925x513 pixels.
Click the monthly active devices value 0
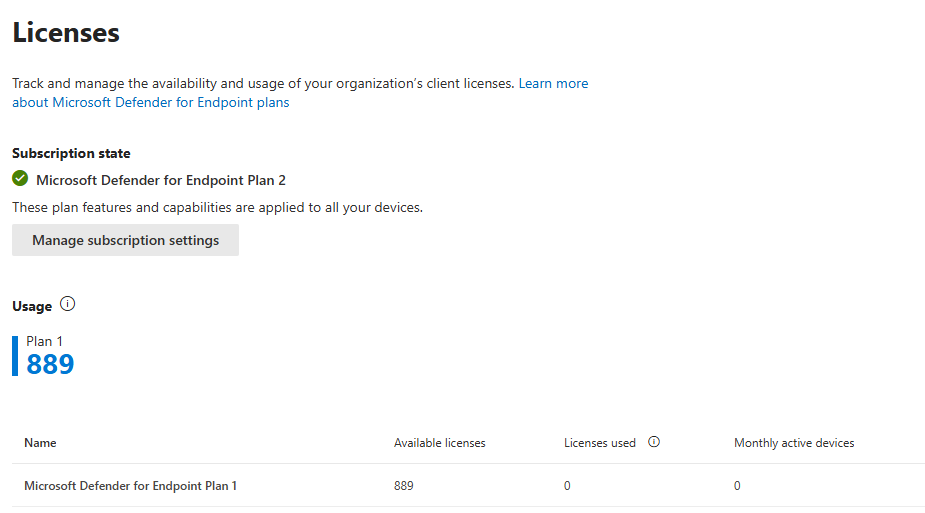(x=737, y=486)
